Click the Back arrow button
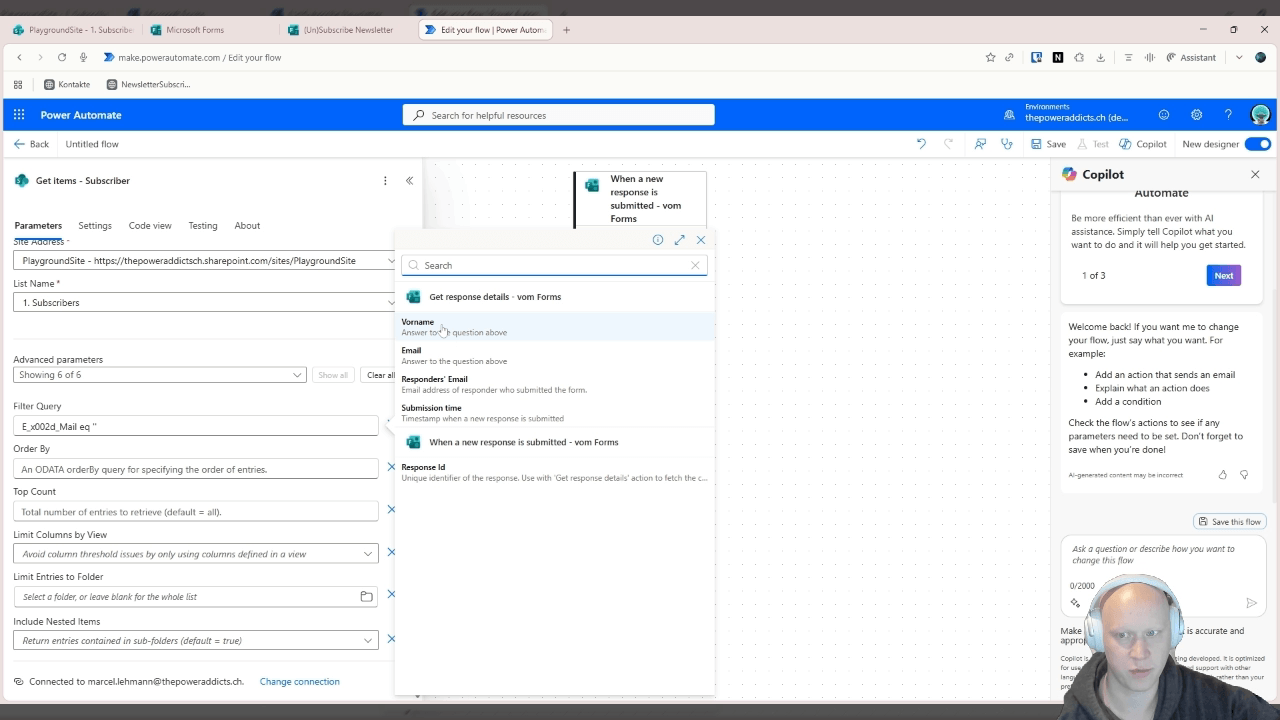The height and width of the screenshot is (720, 1280). [x=31, y=144]
